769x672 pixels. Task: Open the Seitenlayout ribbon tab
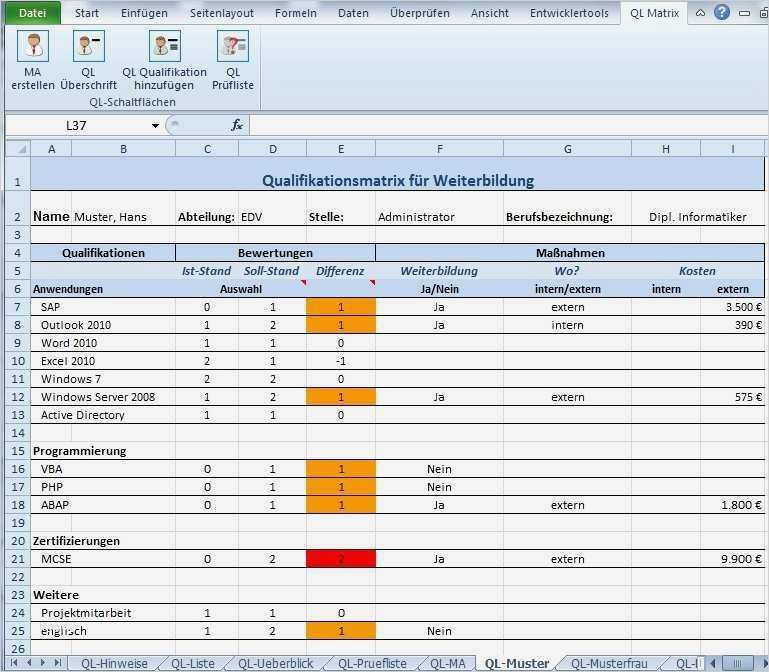point(222,13)
